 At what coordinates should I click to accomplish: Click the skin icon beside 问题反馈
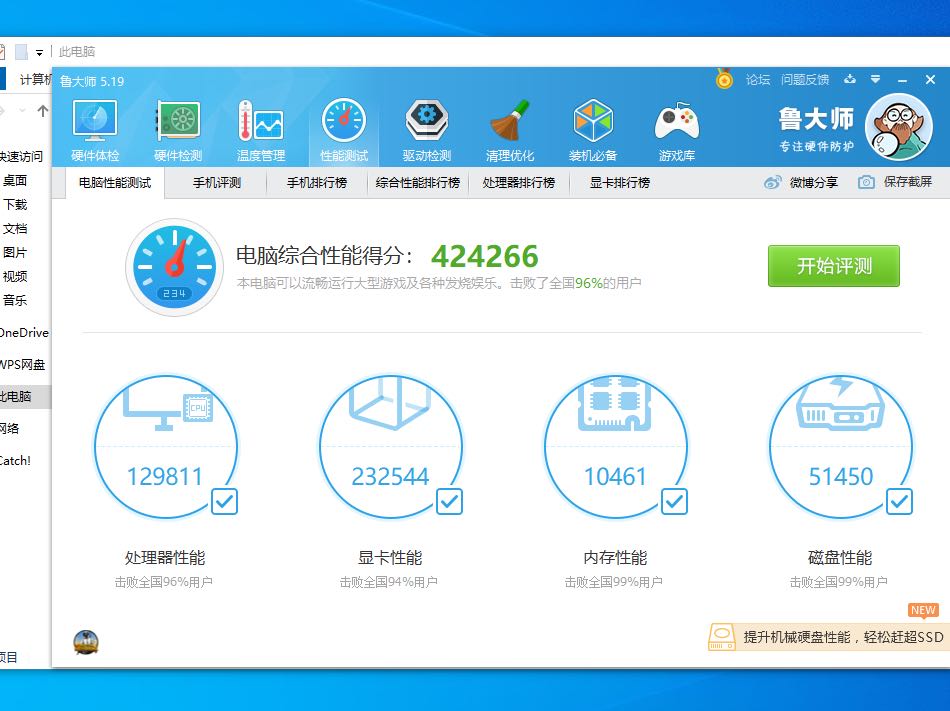tap(850, 79)
